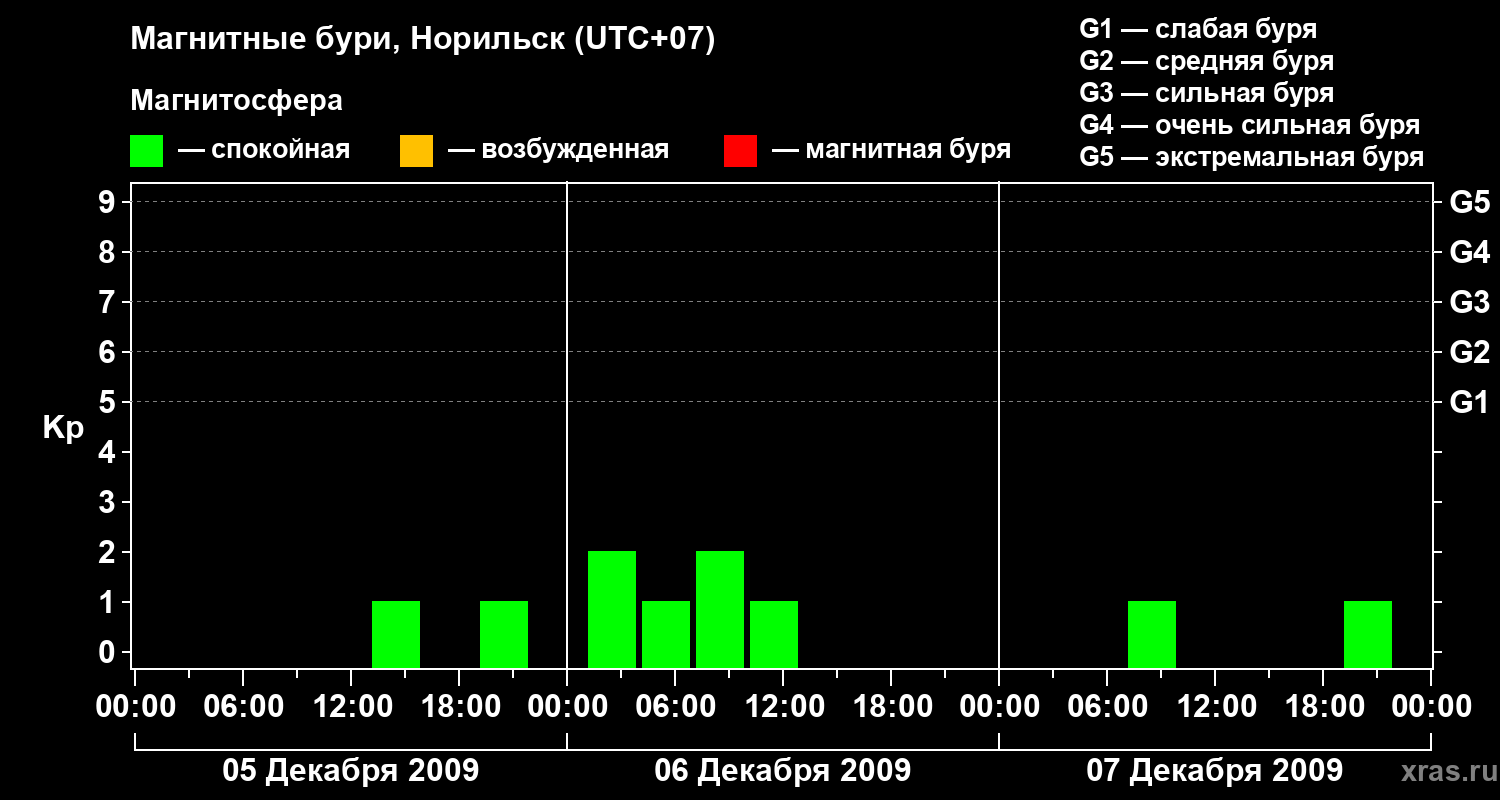The image size is (1500, 800).
Task: Click the orange 'возбужденная' legend swatch
Action: tap(416, 151)
